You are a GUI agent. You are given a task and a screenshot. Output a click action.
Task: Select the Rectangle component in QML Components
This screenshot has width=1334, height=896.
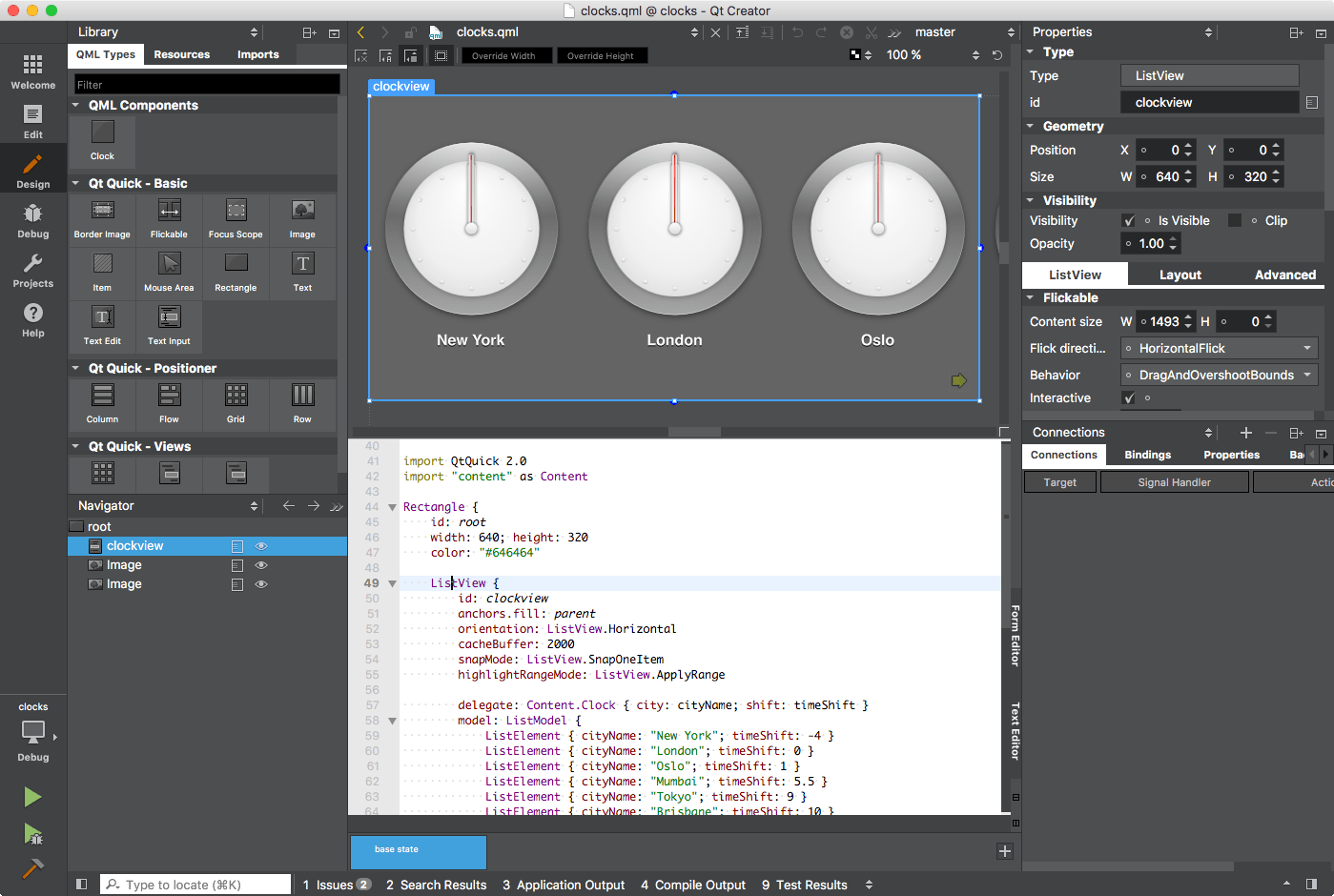[235, 274]
